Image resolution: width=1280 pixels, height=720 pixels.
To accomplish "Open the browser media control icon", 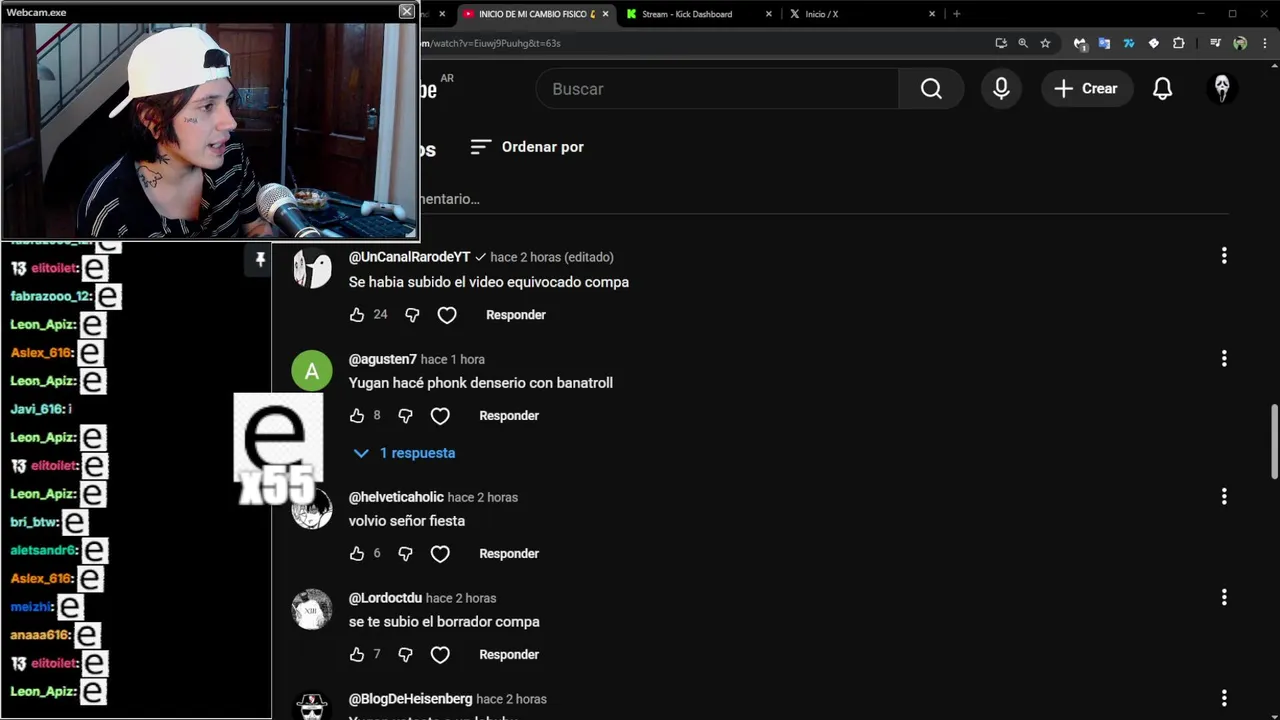I will pos(1215,43).
